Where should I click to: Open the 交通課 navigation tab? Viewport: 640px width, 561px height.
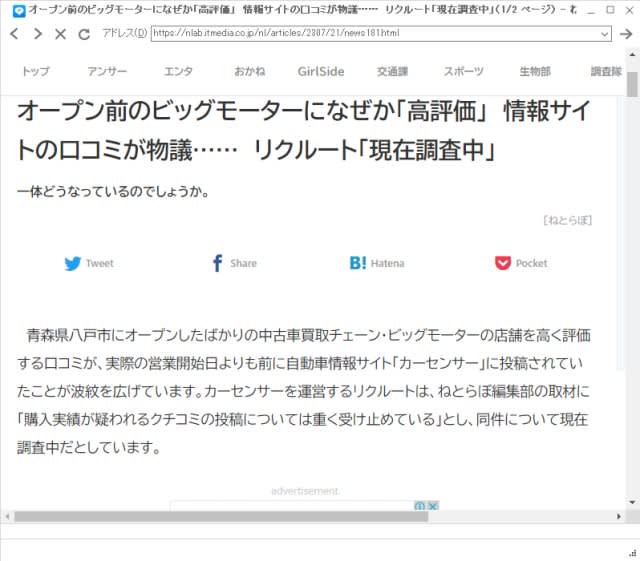click(x=392, y=71)
